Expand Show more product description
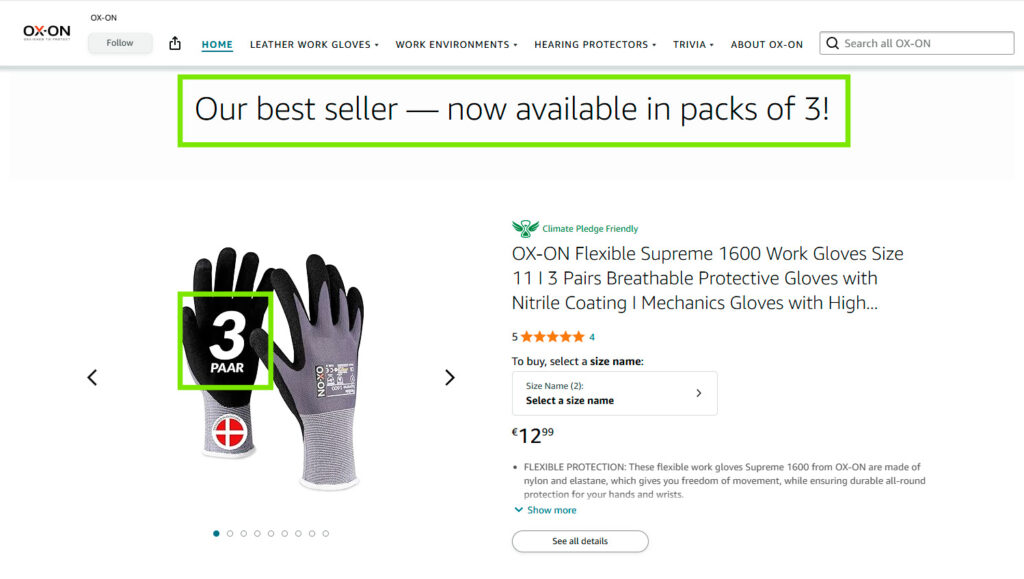Screen dimensions: 1024x579 [x=545, y=510]
